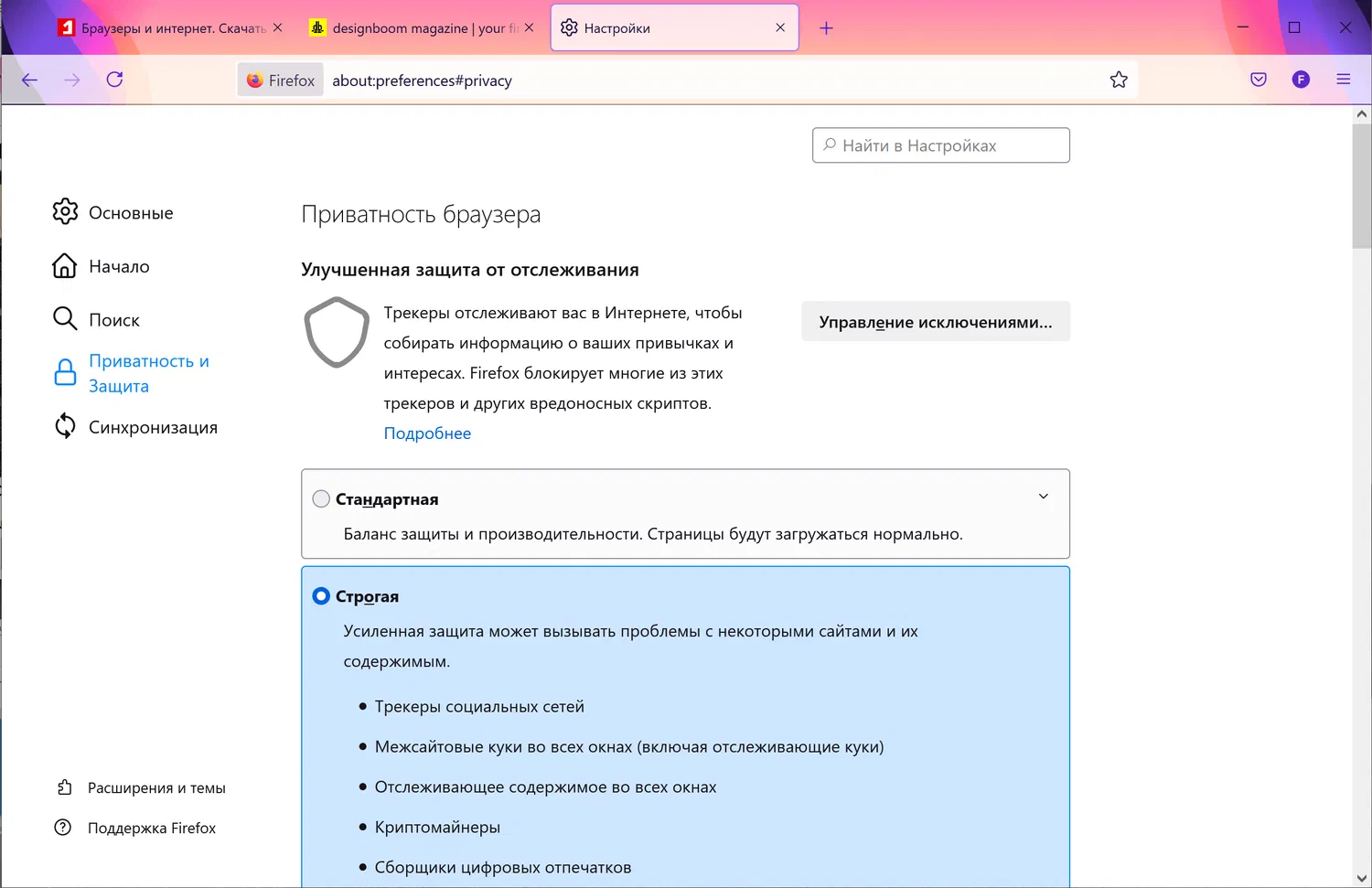Open the Подробнее link
The image size is (1372, 888).
click(427, 433)
